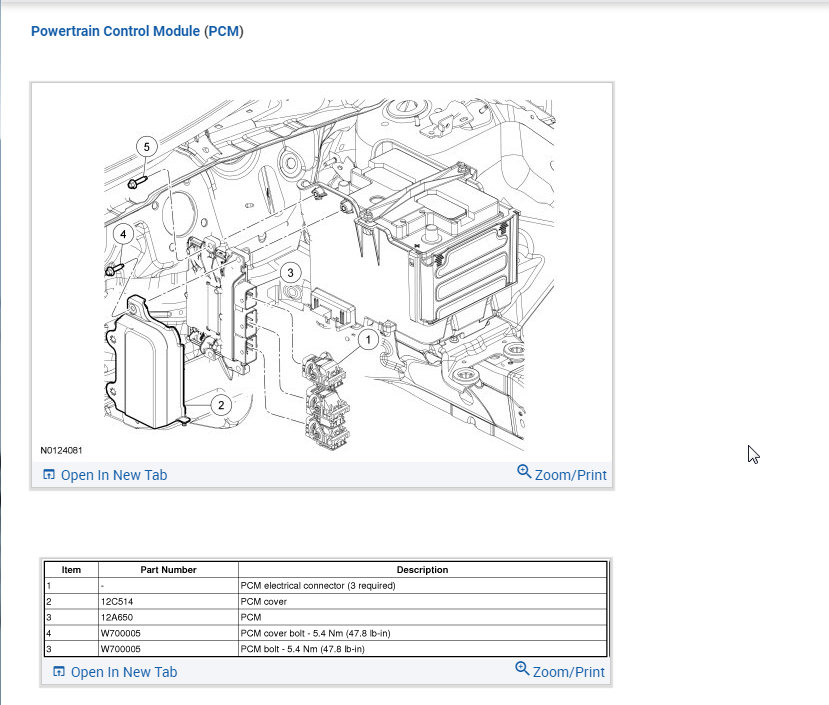
Task: Open the parts table in a new tab
Action: [115, 672]
